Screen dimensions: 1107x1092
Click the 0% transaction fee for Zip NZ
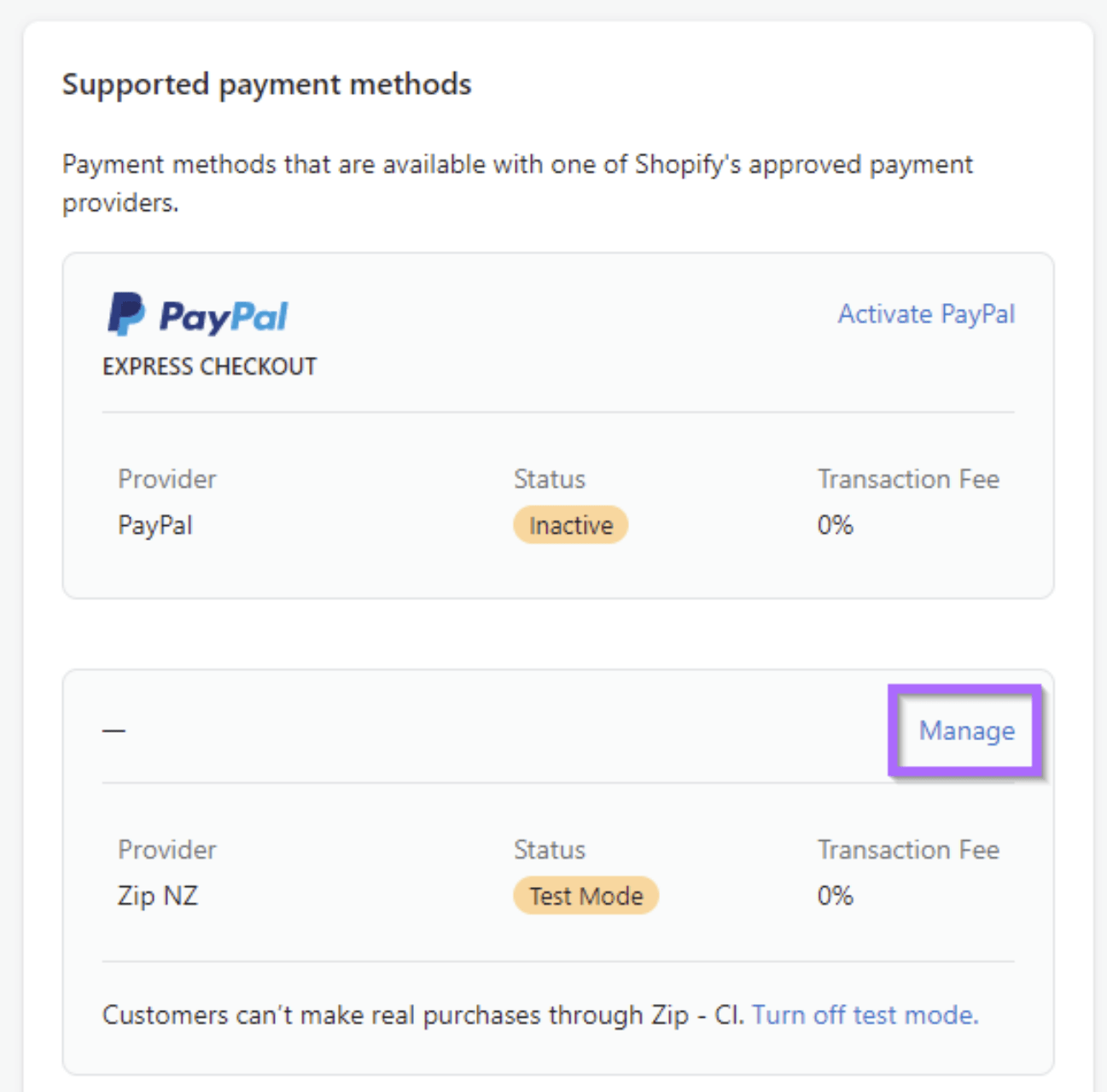(x=833, y=896)
